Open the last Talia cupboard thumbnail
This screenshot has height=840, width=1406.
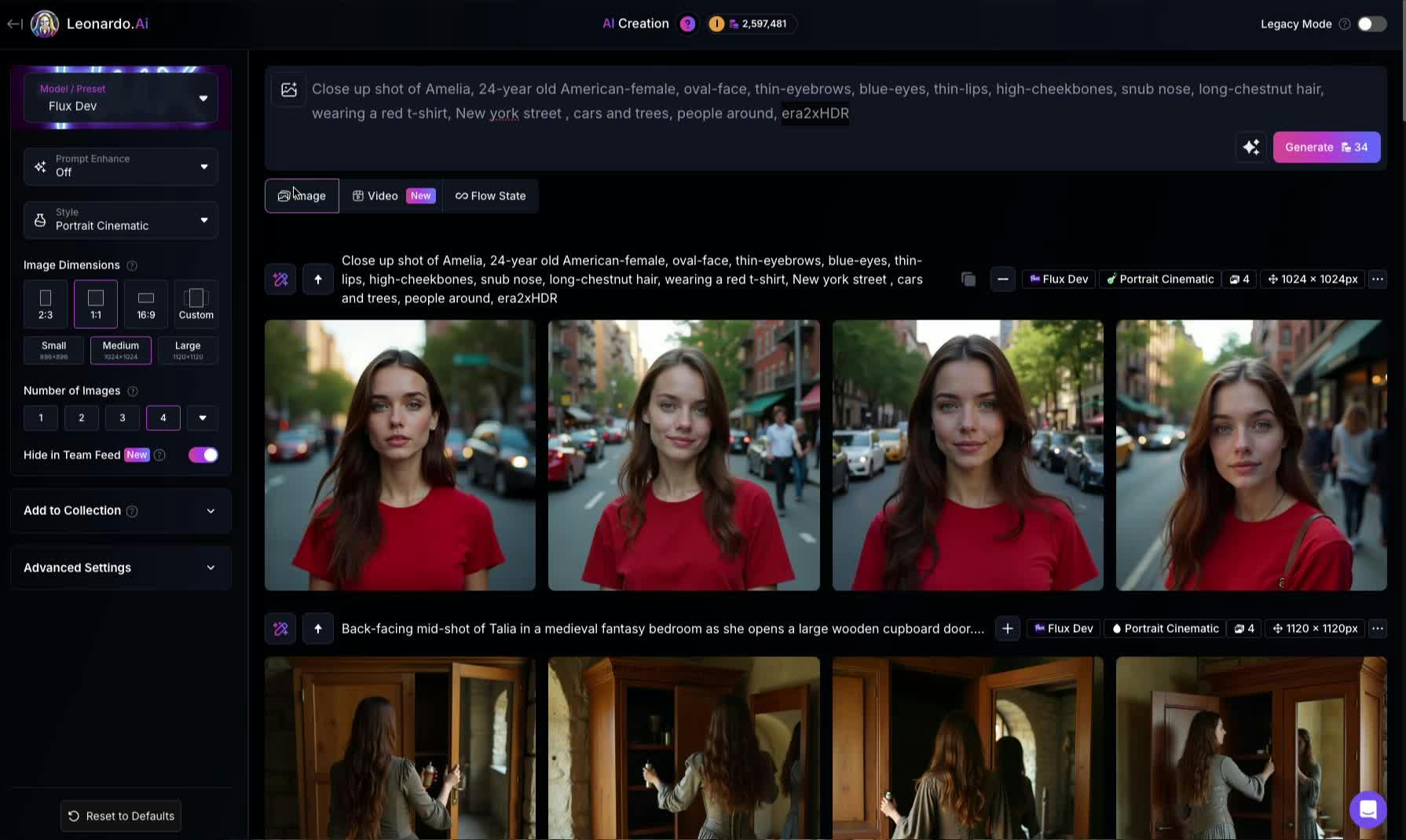pyautogui.click(x=1251, y=748)
